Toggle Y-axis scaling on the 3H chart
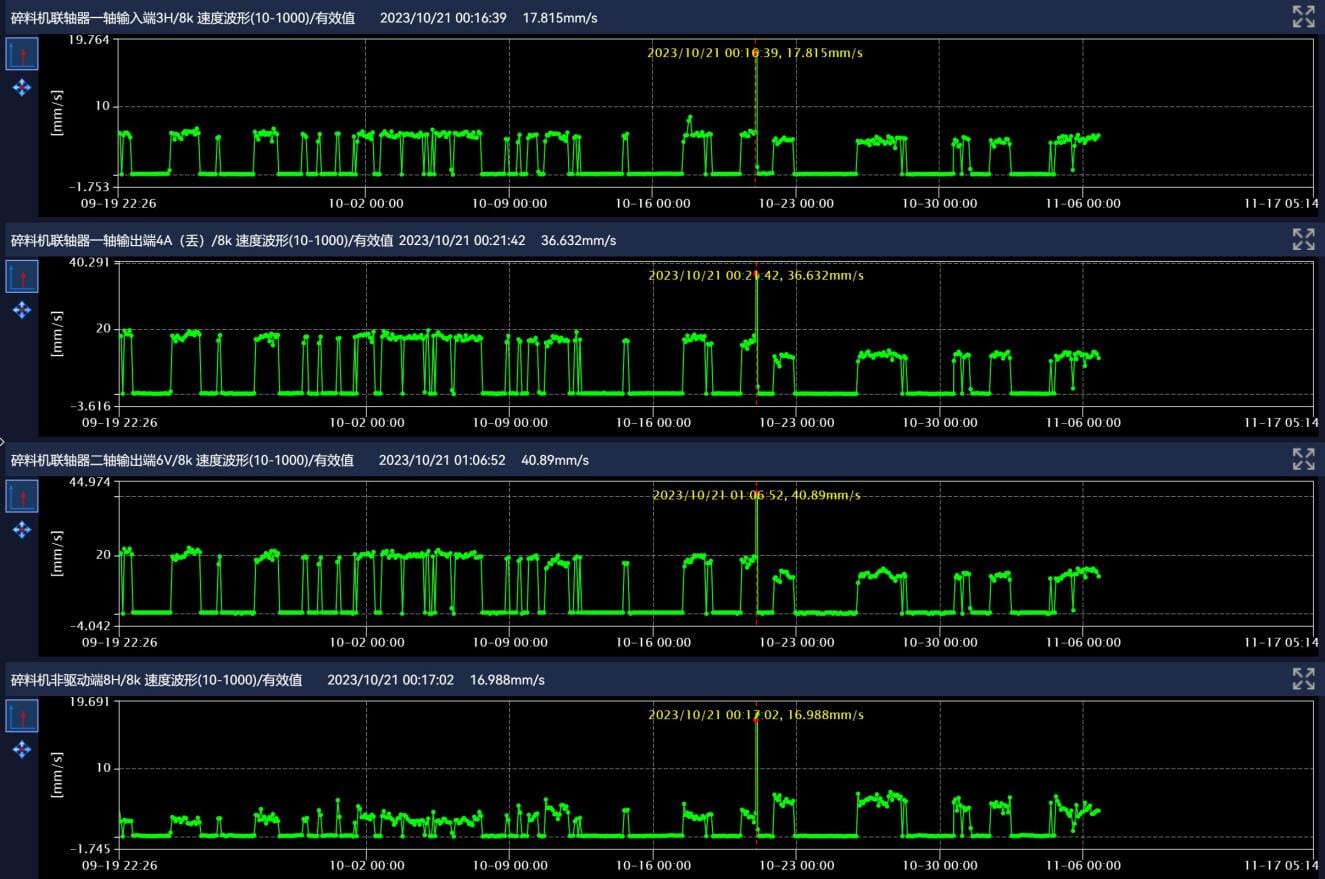 (x=22, y=54)
